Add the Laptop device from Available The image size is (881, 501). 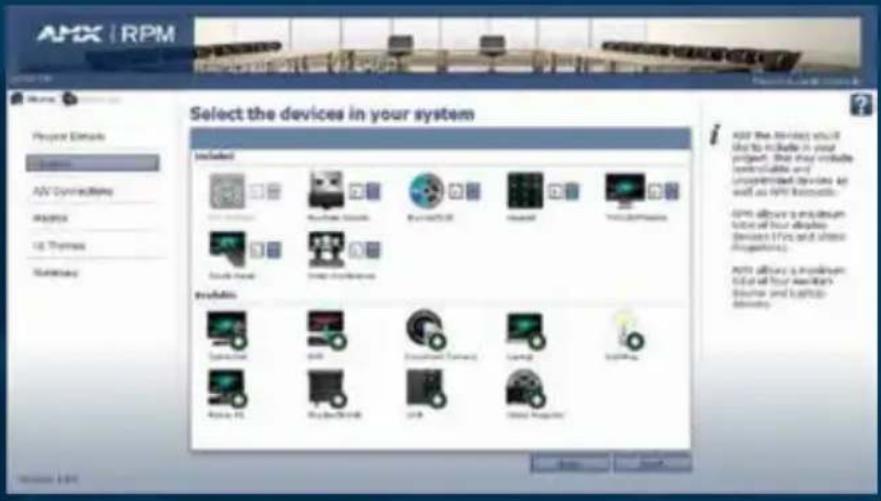point(526,331)
